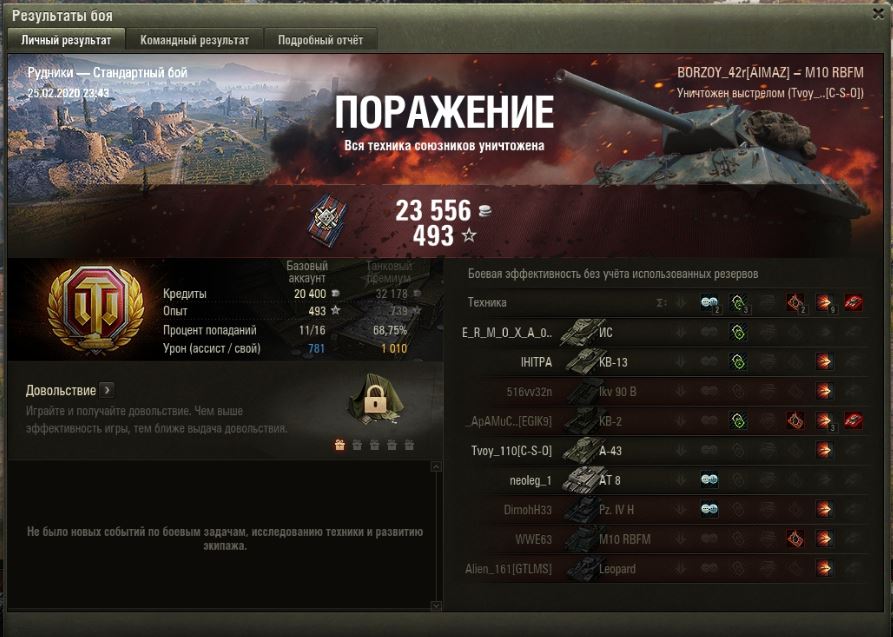893x637 pixels.
Task: Click the green lock icon in the ИС row
Action: point(738,332)
